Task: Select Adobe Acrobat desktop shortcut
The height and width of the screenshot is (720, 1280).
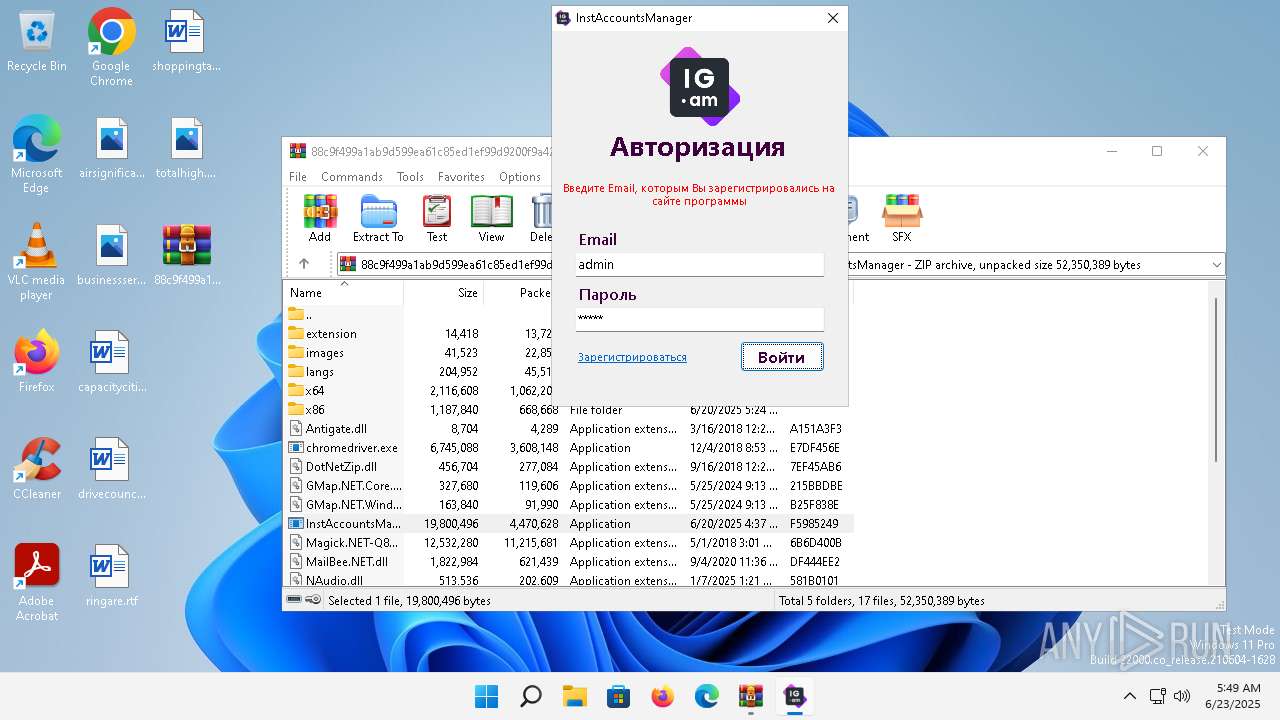Action: coord(37,582)
